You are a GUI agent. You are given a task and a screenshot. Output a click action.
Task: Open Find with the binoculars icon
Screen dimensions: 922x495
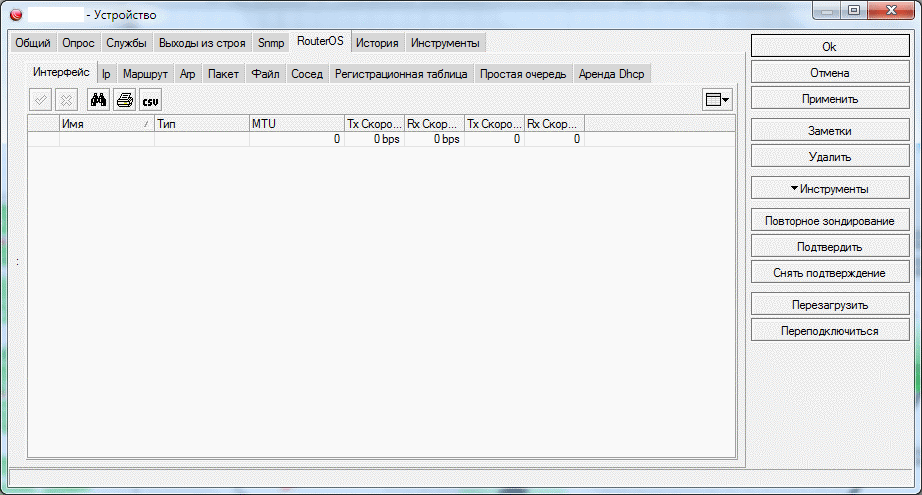tap(98, 100)
